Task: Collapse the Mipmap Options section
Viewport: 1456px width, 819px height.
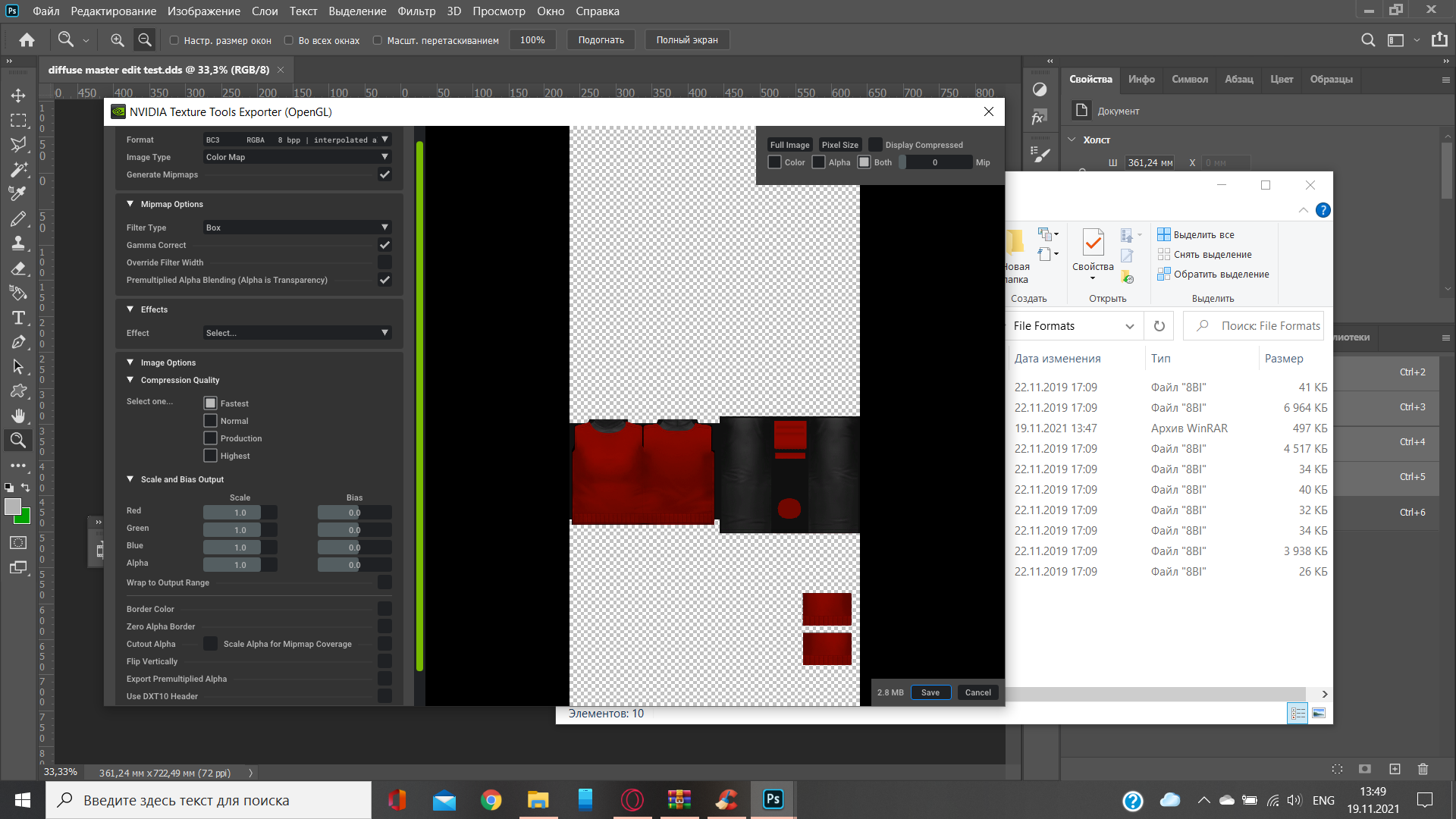Action: click(x=130, y=204)
